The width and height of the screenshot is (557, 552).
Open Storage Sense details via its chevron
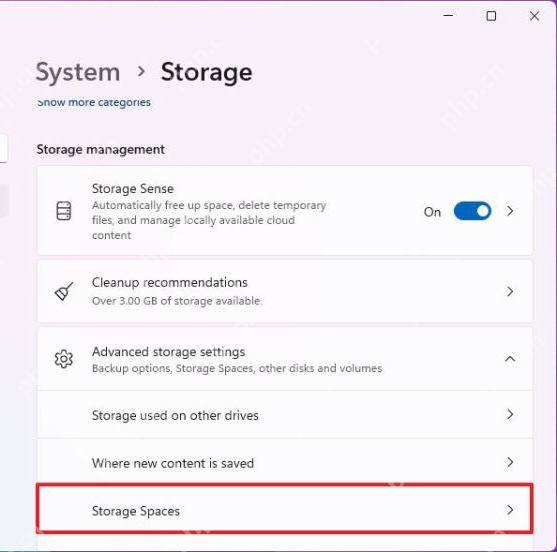pyautogui.click(x=510, y=211)
